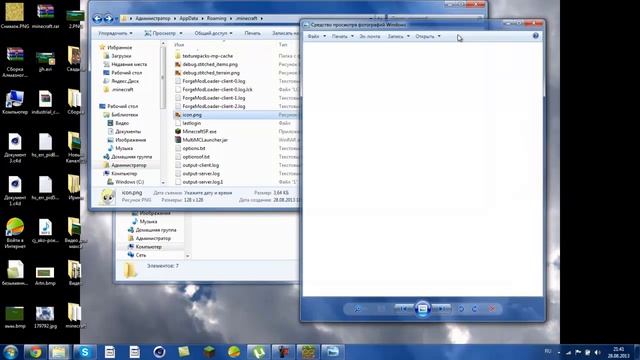Image resolution: width=640 pixels, height=360 pixels.
Task: Open the Запись menu in Photo Viewer
Action: pos(398,36)
